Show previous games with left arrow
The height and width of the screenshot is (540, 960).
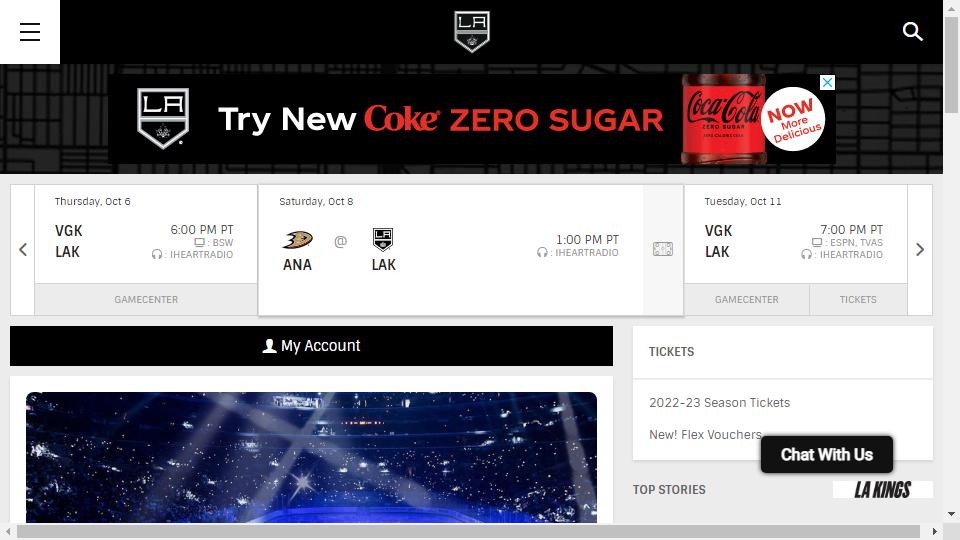pyautogui.click(x=23, y=249)
